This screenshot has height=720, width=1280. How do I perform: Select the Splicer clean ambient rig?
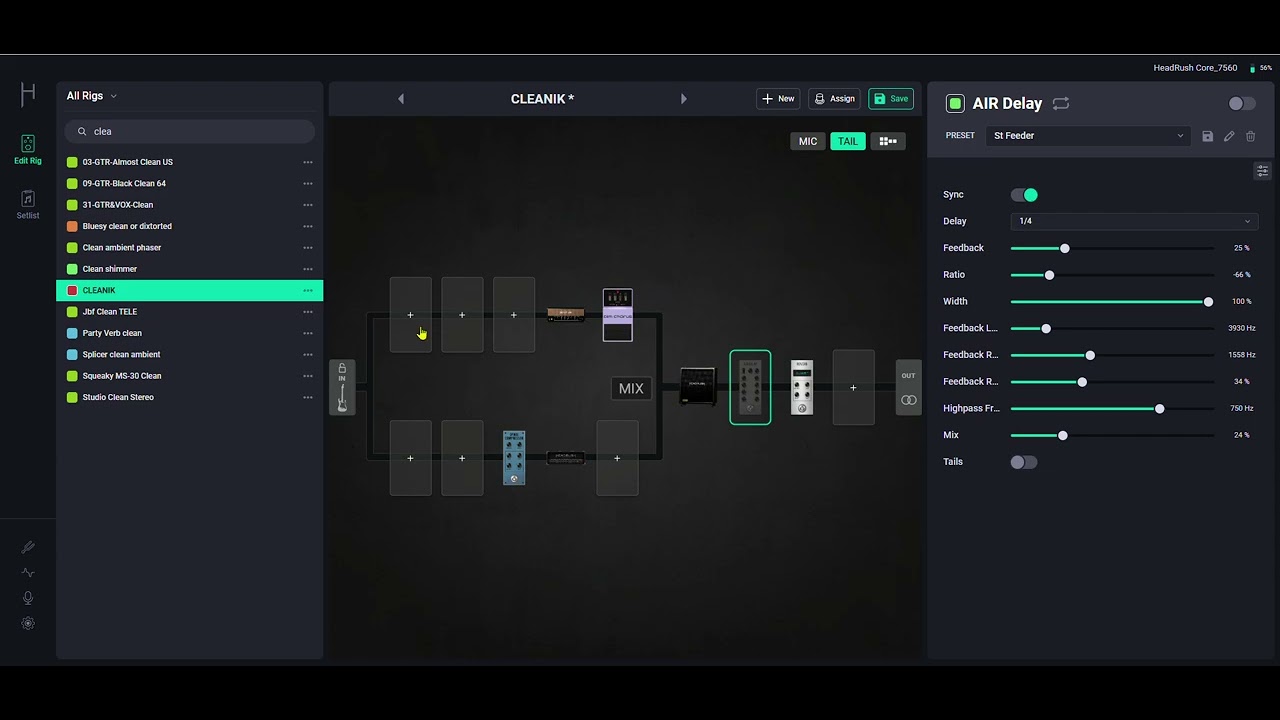coord(190,355)
